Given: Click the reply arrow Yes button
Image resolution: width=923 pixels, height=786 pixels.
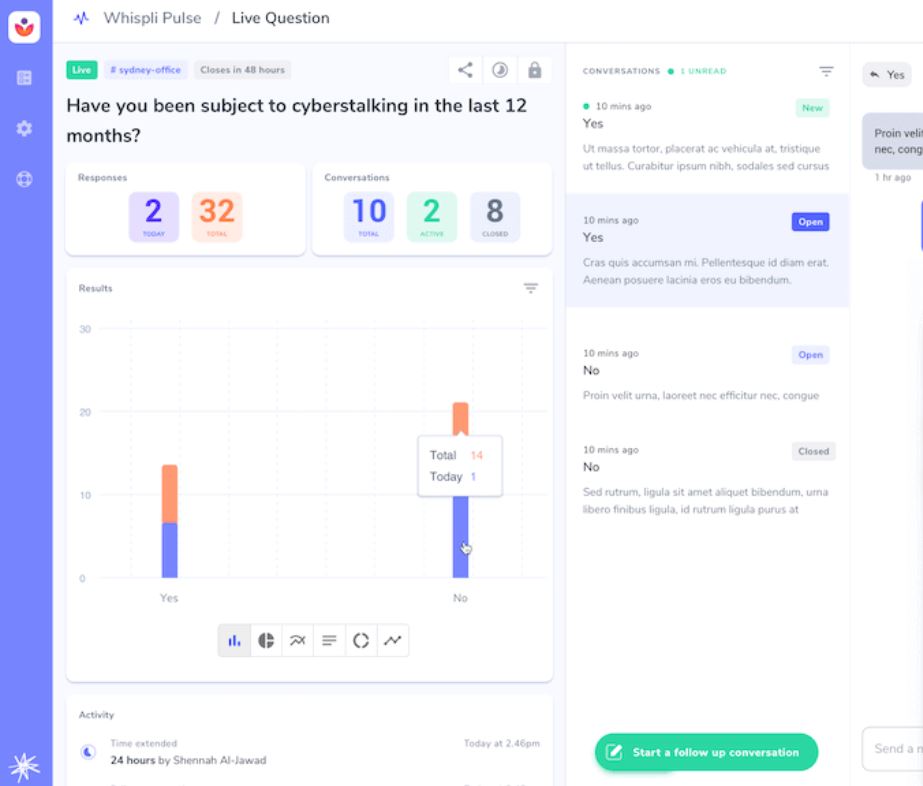Looking at the screenshot, I should pyautogui.click(x=887, y=75).
